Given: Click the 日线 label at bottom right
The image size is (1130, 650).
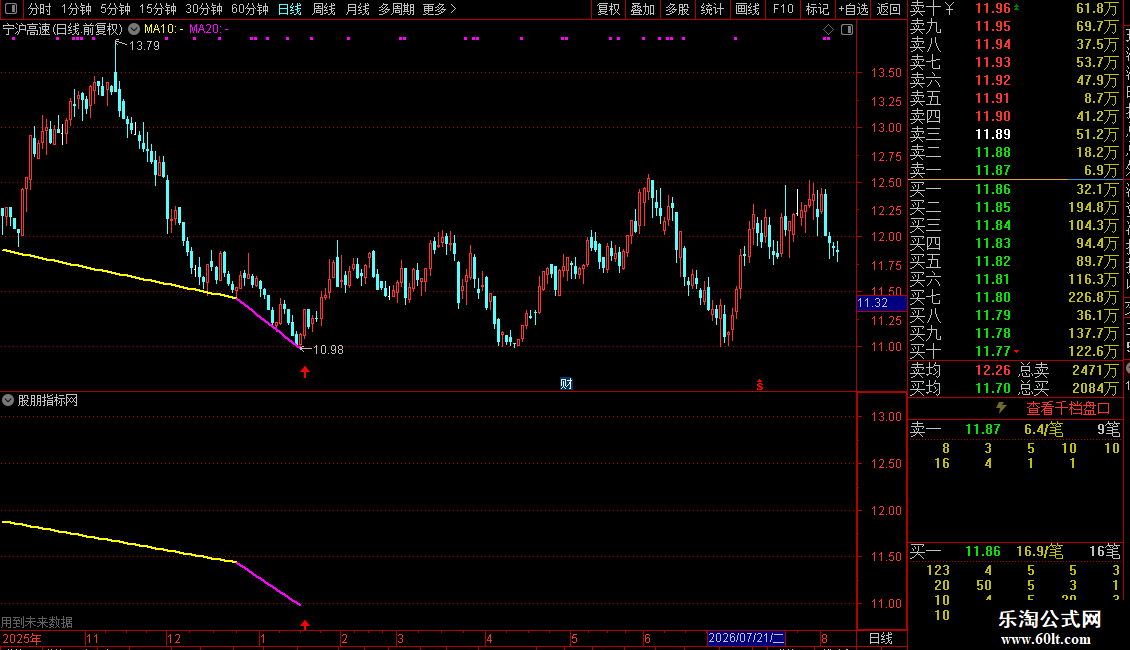Looking at the screenshot, I should click(x=881, y=638).
